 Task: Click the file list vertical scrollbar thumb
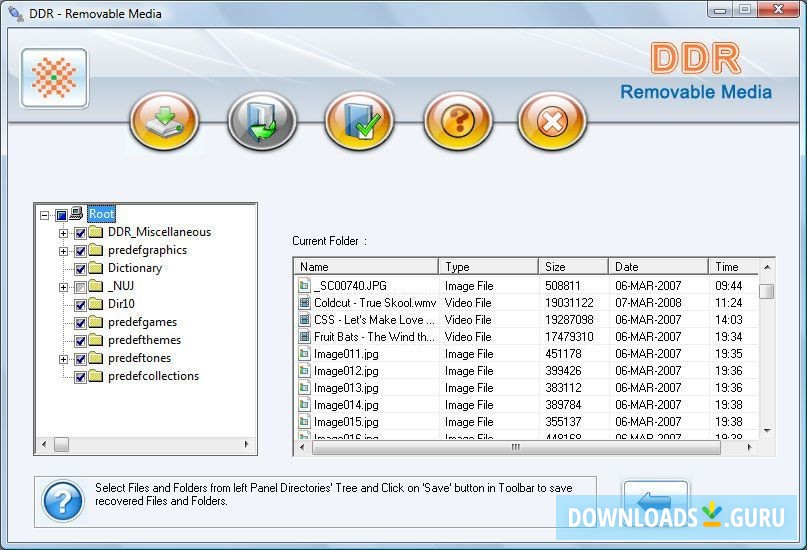tap(767, 291)
